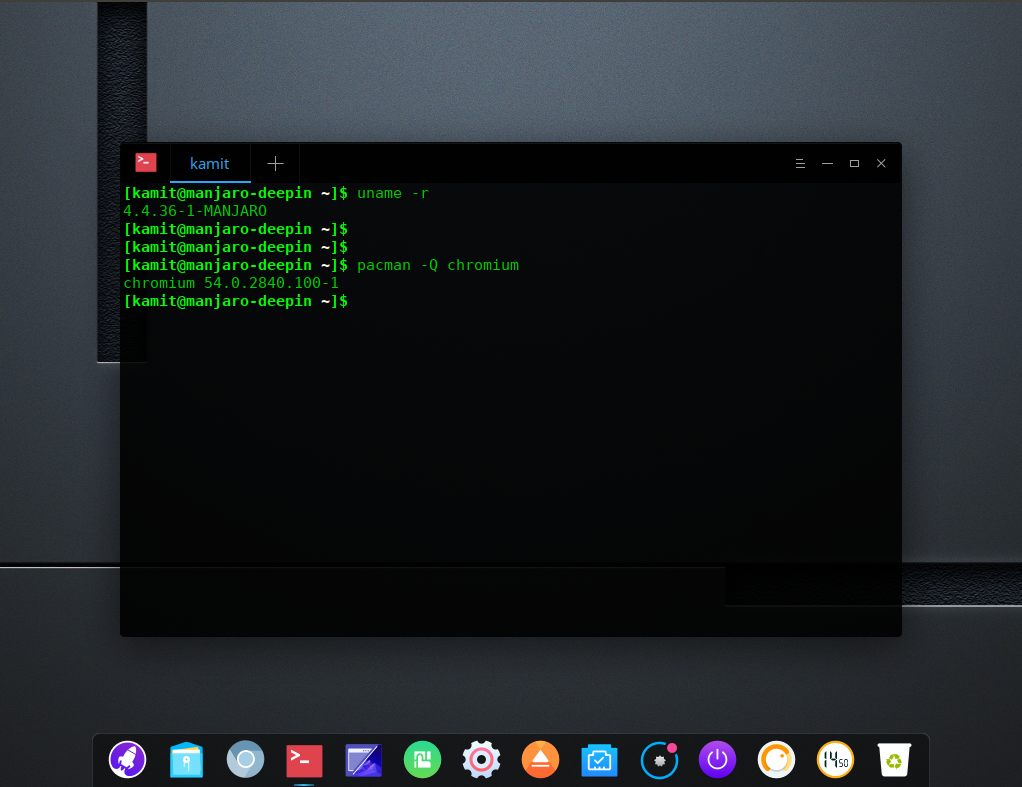The width and height of the screenshot is (1022, 787).
Task: Click the orange circular dock icon
Action: click(776, 760)
